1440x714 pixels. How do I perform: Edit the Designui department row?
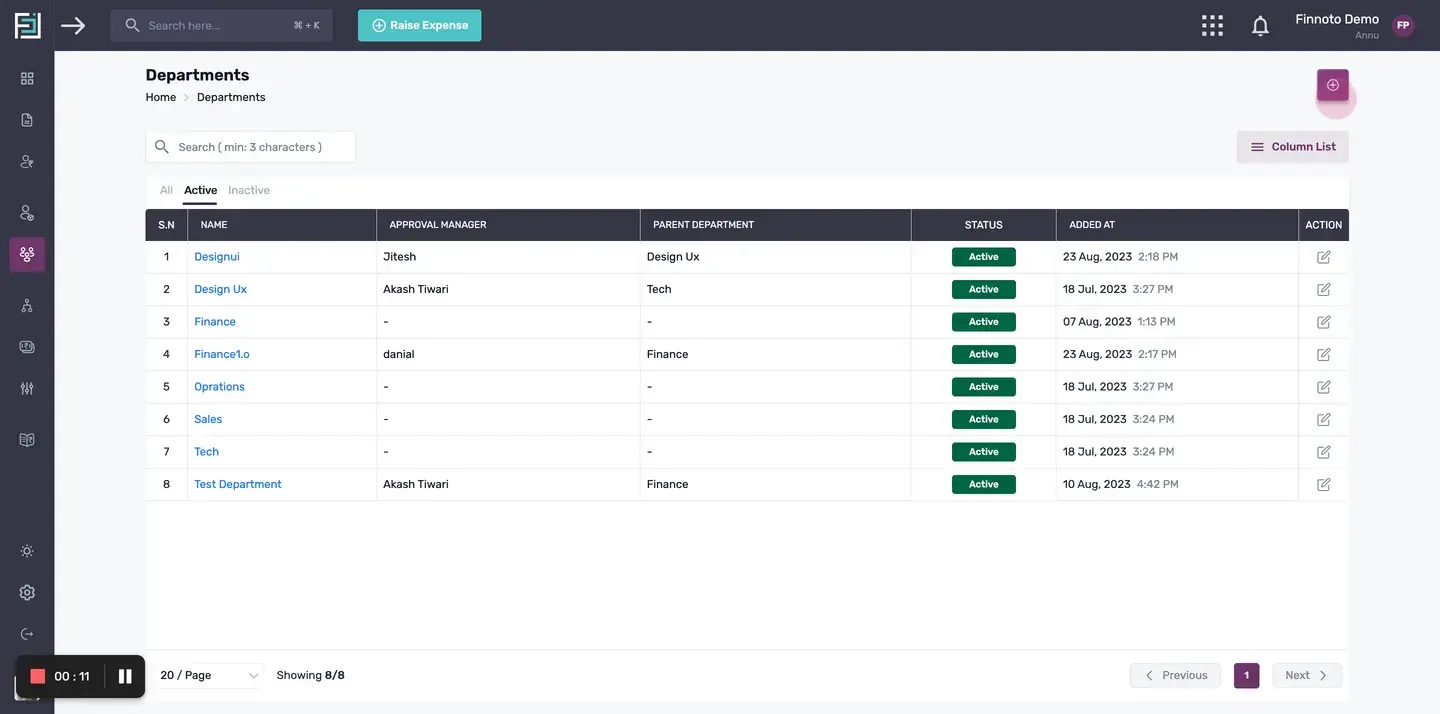click(1323, 257)
